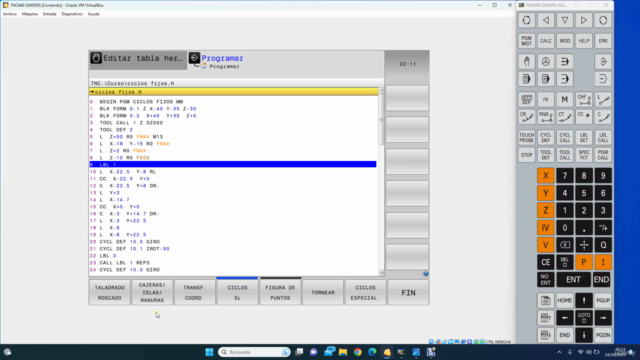Click the CR circle with radius key

coord(527,117)
